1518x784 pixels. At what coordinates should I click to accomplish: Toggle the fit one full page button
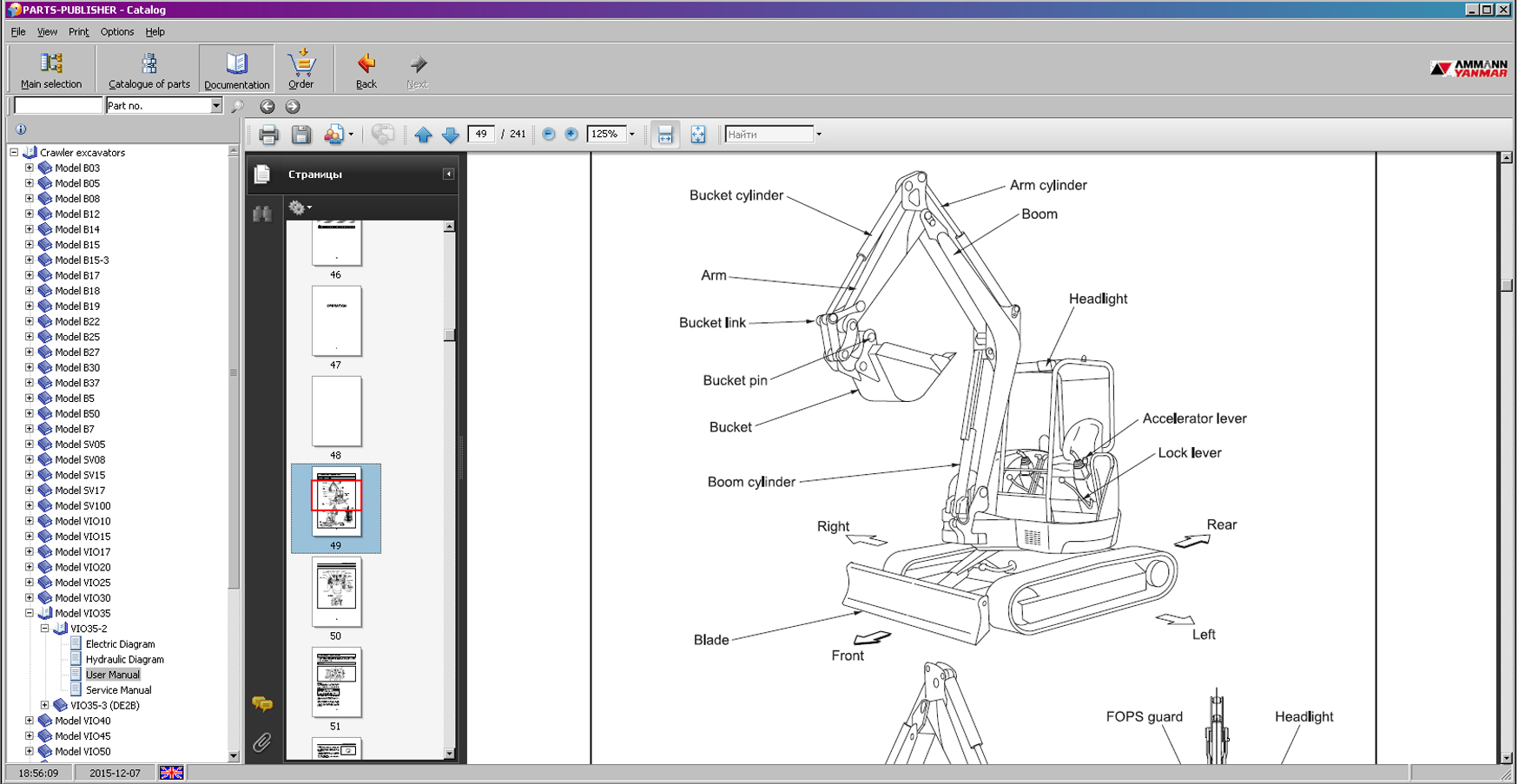click(697, 135)
